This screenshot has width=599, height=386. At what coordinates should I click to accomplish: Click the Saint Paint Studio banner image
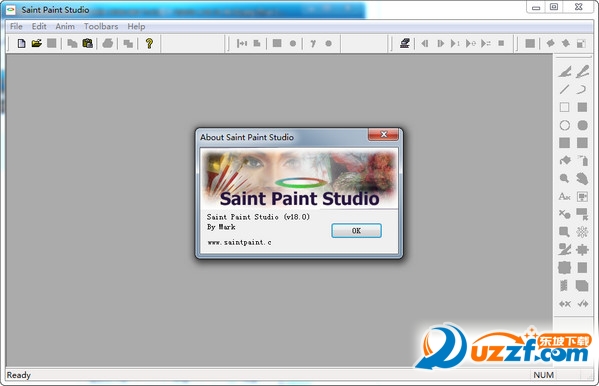coord(300,179)
